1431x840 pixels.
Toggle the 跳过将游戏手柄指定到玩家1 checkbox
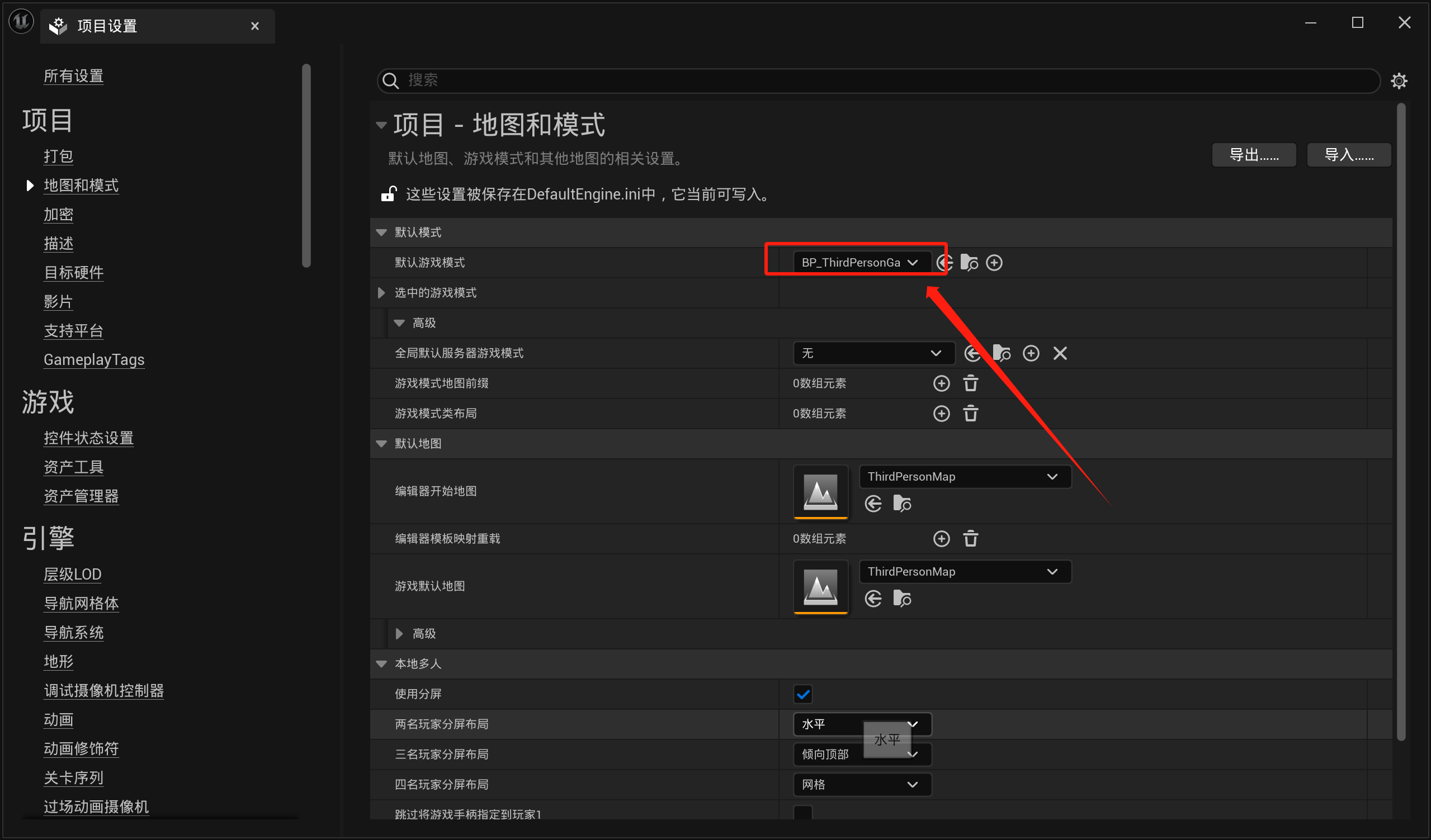click(803, 813)
